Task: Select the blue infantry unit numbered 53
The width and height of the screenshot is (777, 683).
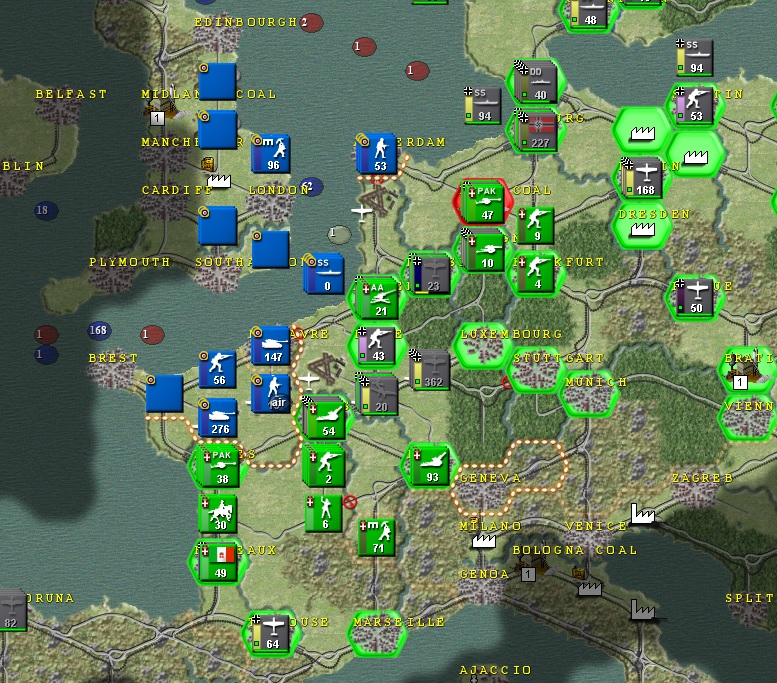Action: (x=377, y=154)
